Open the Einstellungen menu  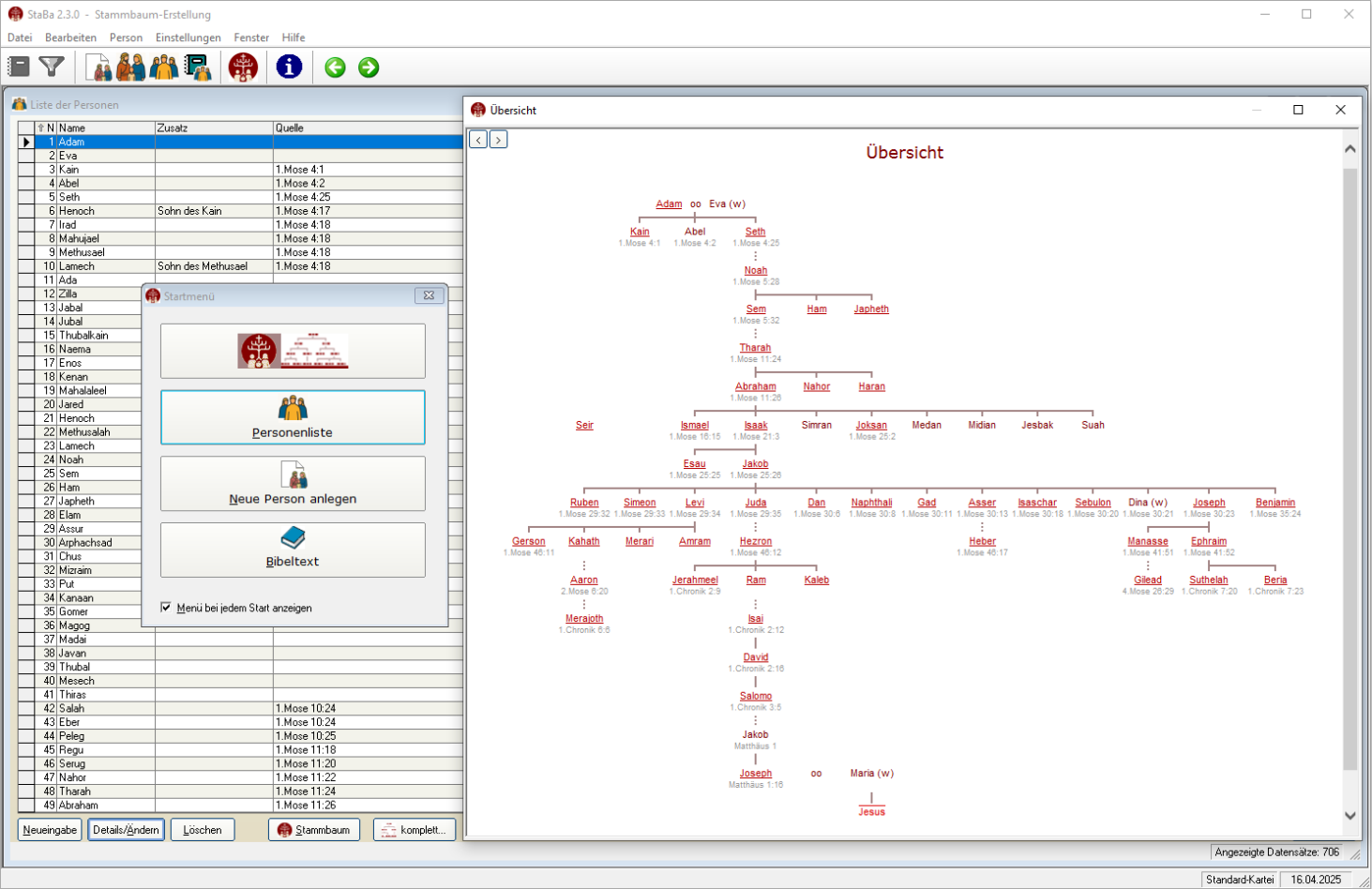188,38
